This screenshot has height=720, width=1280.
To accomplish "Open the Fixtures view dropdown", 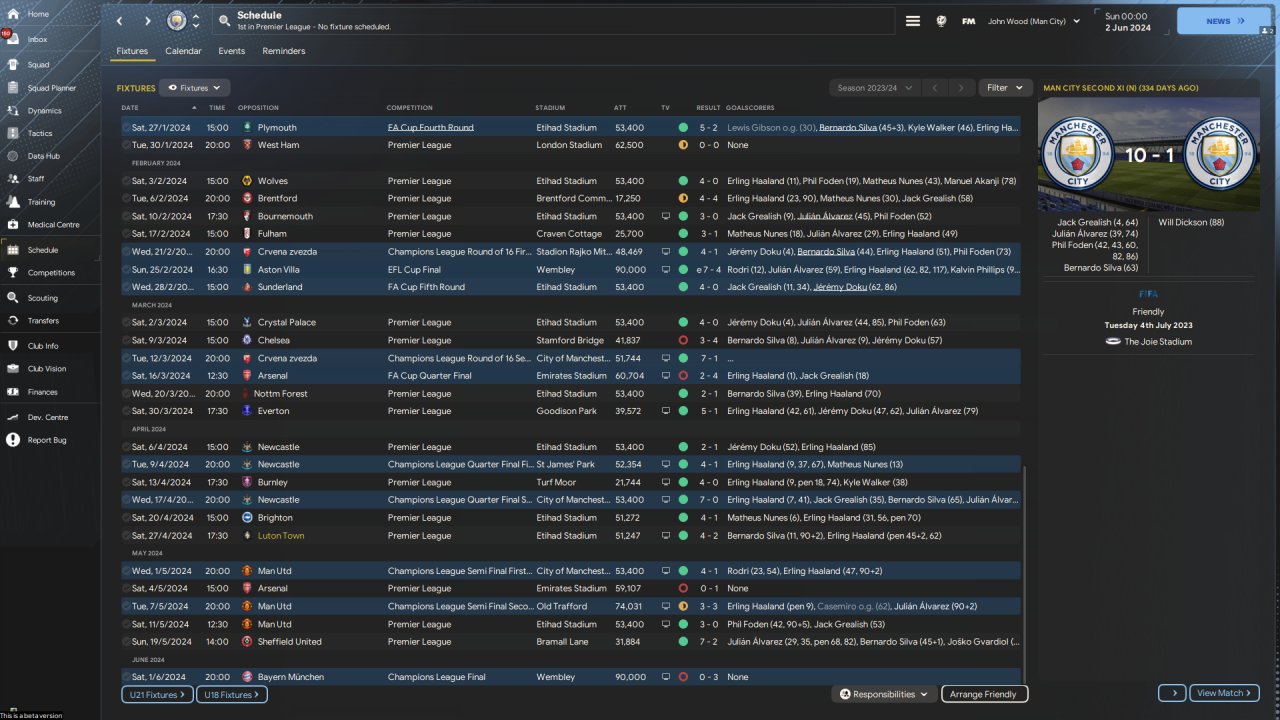I will (x=195, y=88).
